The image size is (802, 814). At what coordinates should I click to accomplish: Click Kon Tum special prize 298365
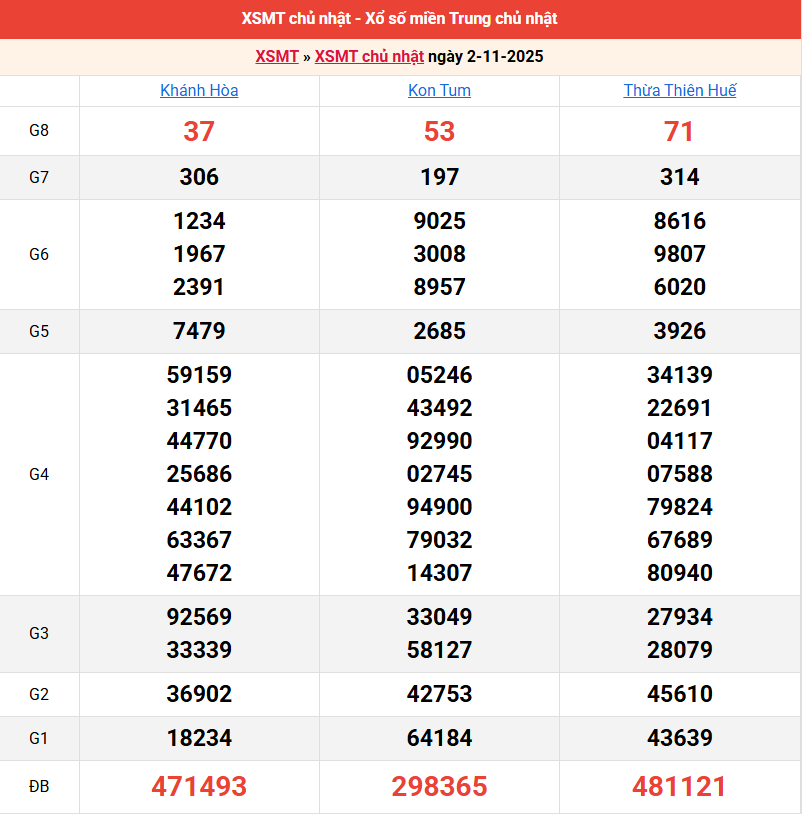pyautogui.click(x=439, y=787)
